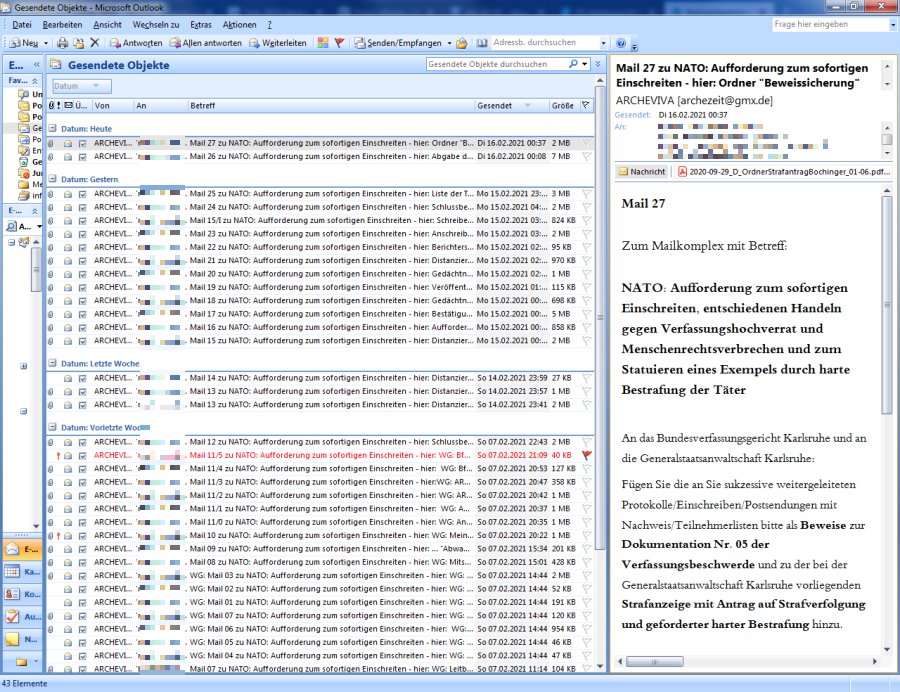Open the Wechseln zu menu
900x692 pixels.
(x=156, y=25)
